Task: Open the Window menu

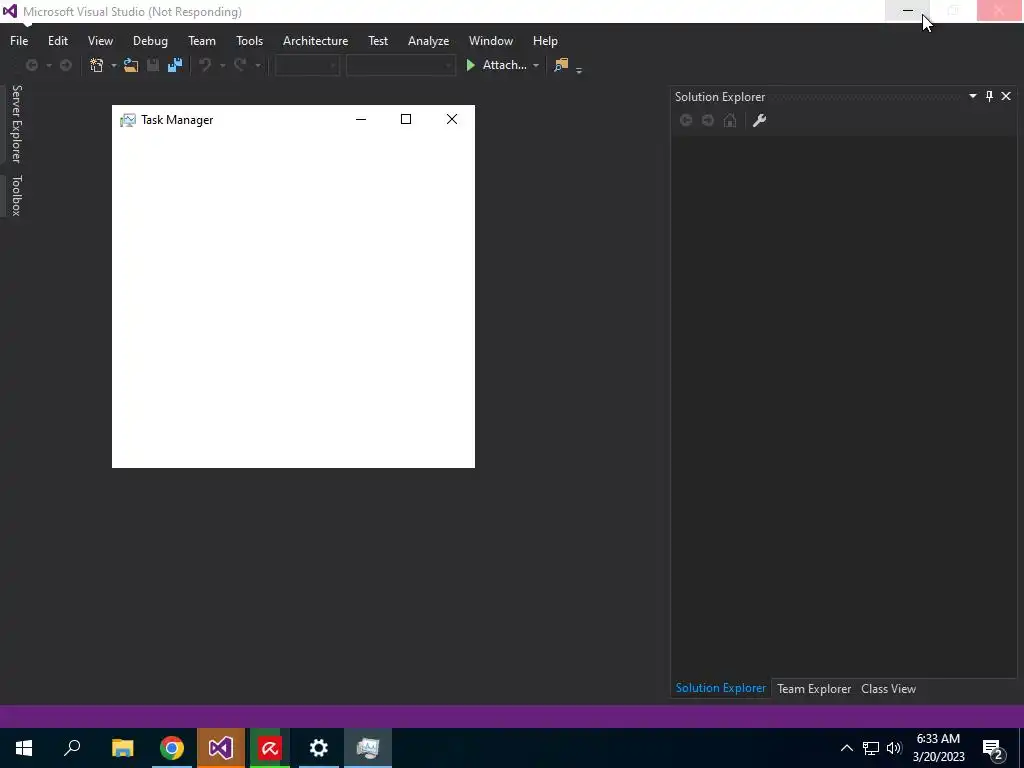Action: [x=490, y=40]
